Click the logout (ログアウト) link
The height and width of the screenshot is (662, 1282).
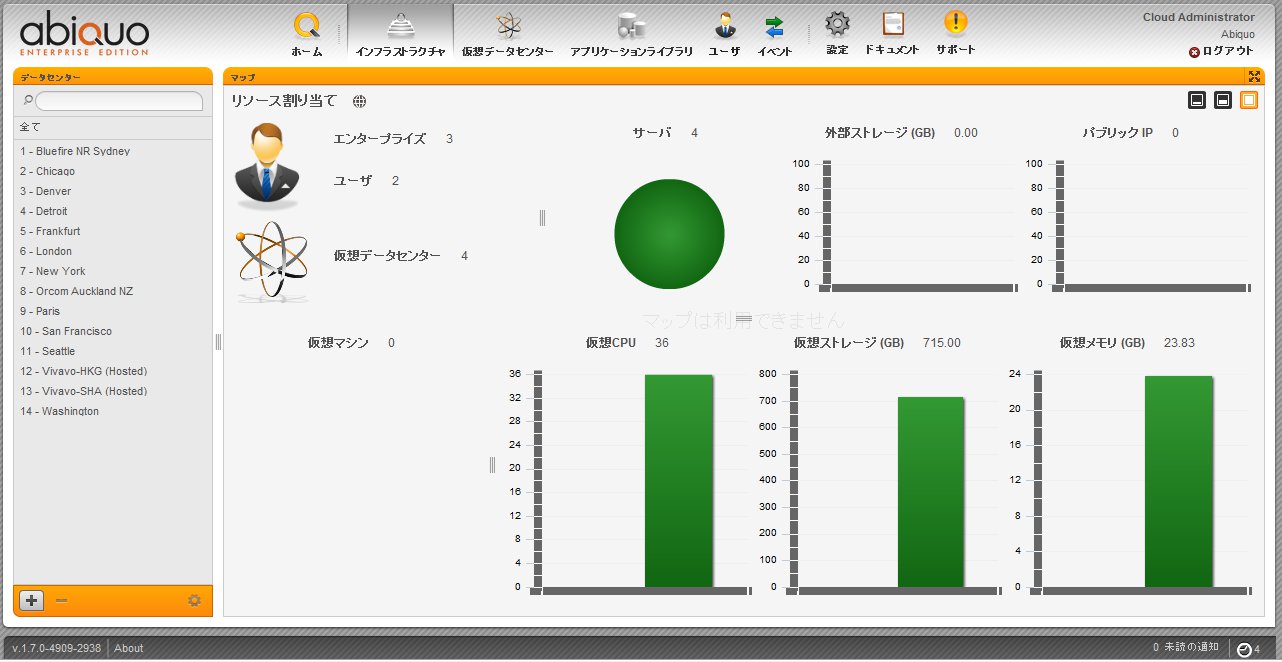click(1220, 51)
